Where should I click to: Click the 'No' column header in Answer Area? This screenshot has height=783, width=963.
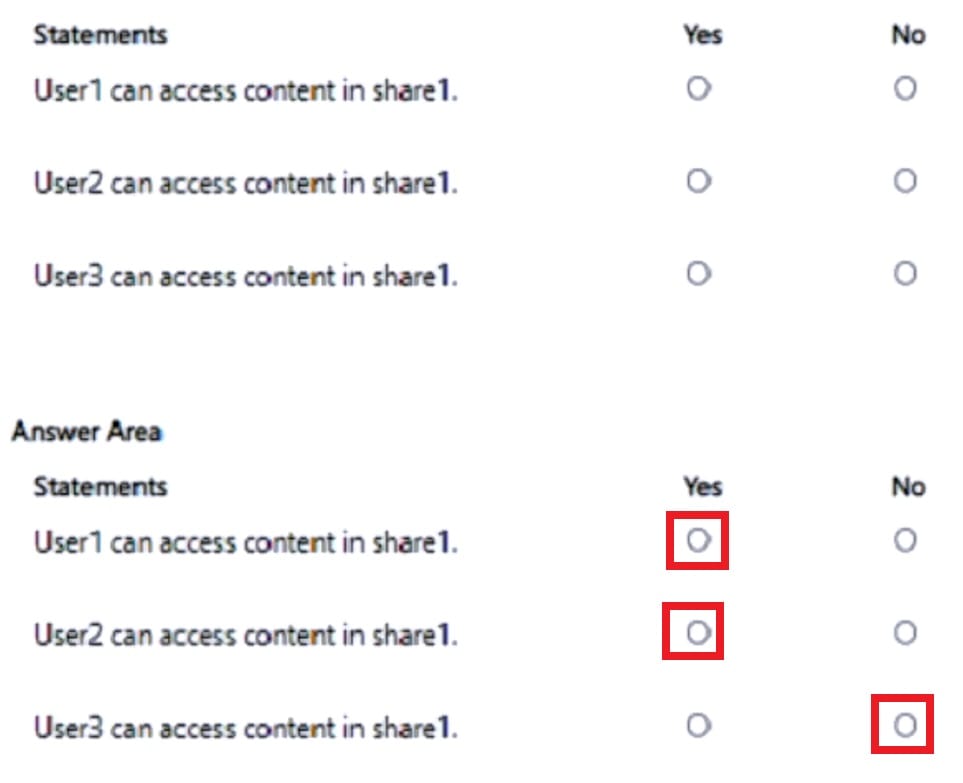pos(908,486)
